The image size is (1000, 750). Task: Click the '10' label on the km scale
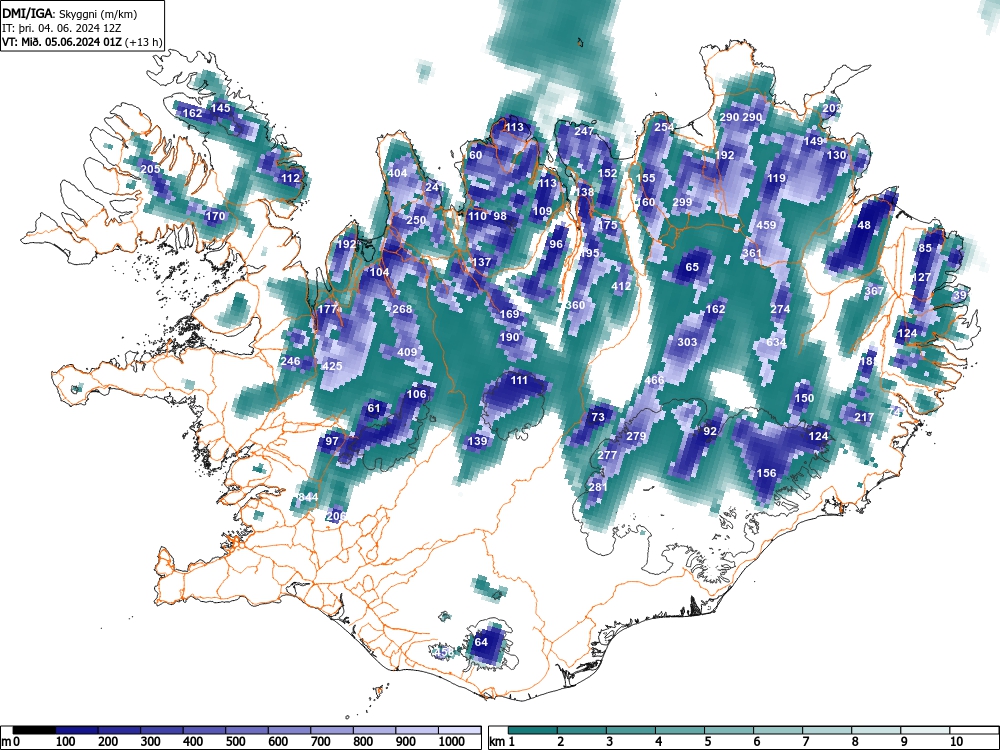click(956, 742)
